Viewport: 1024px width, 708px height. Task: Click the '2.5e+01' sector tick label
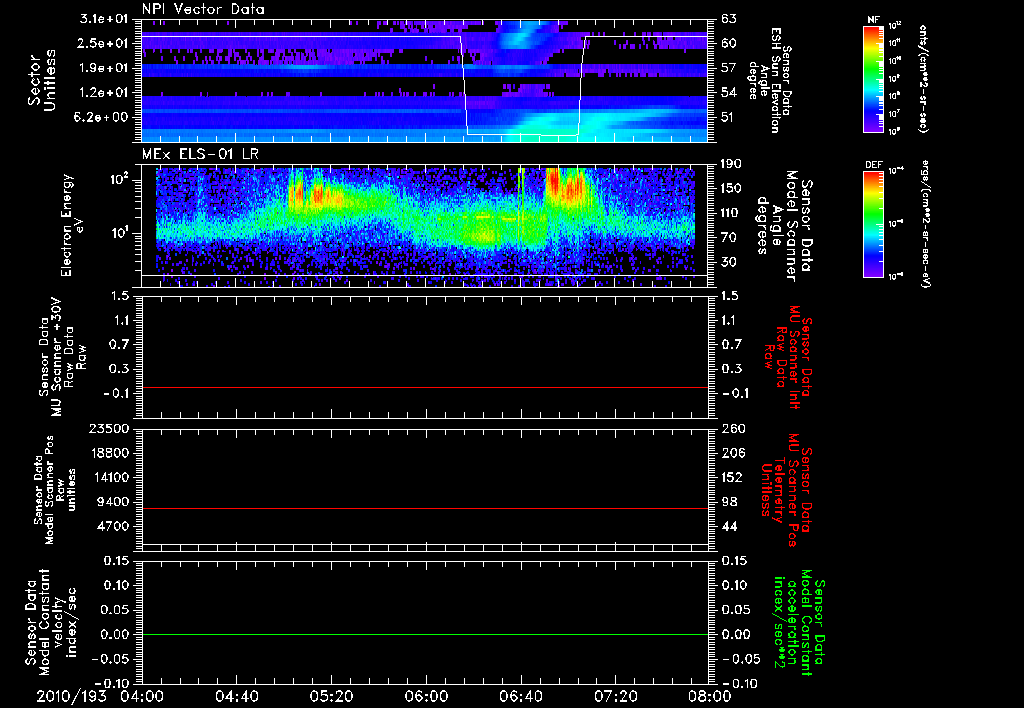pyautogui.click(x=104, y=43)
